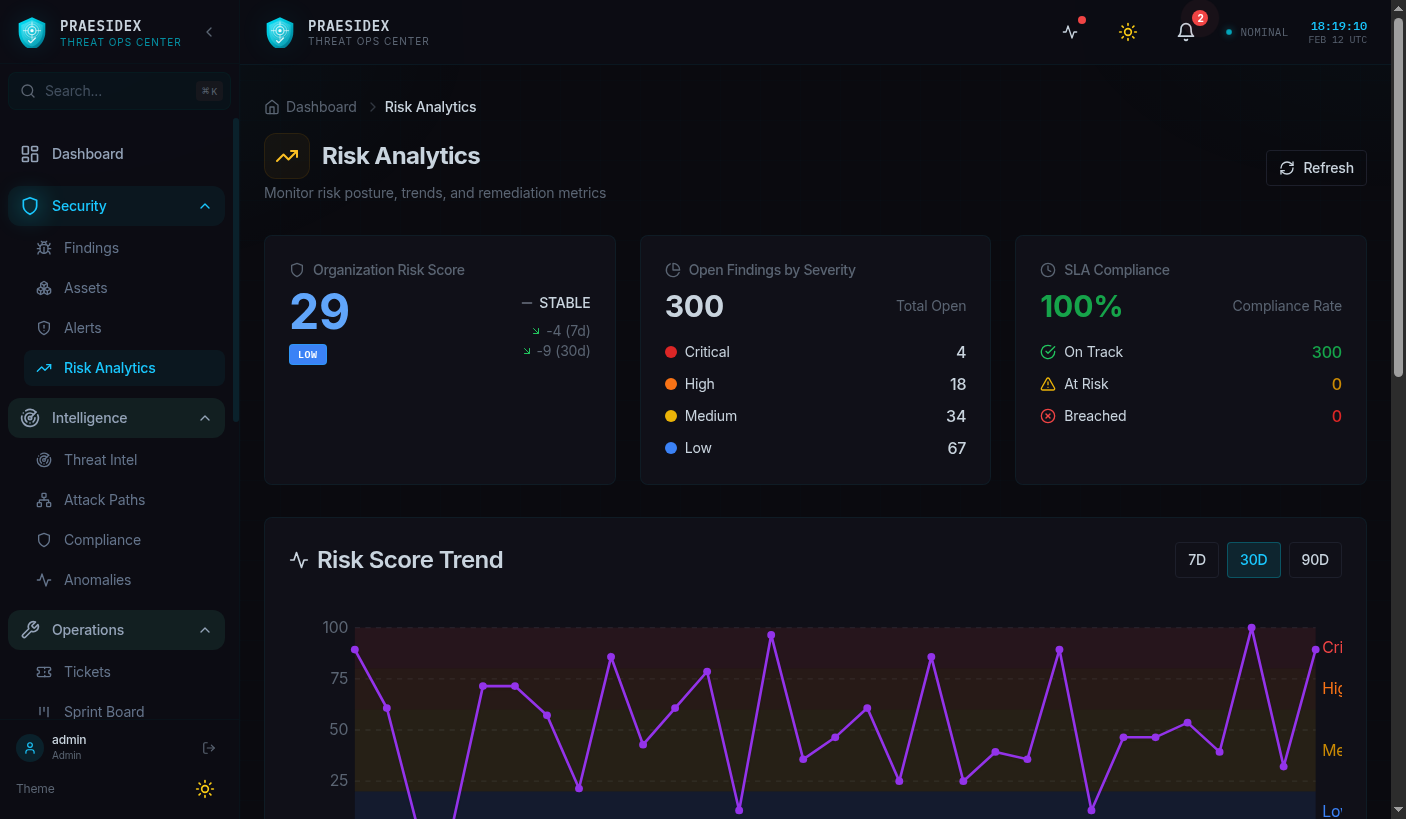Toggle light mode in the top bar
1406x819 pixels.
1128,31
